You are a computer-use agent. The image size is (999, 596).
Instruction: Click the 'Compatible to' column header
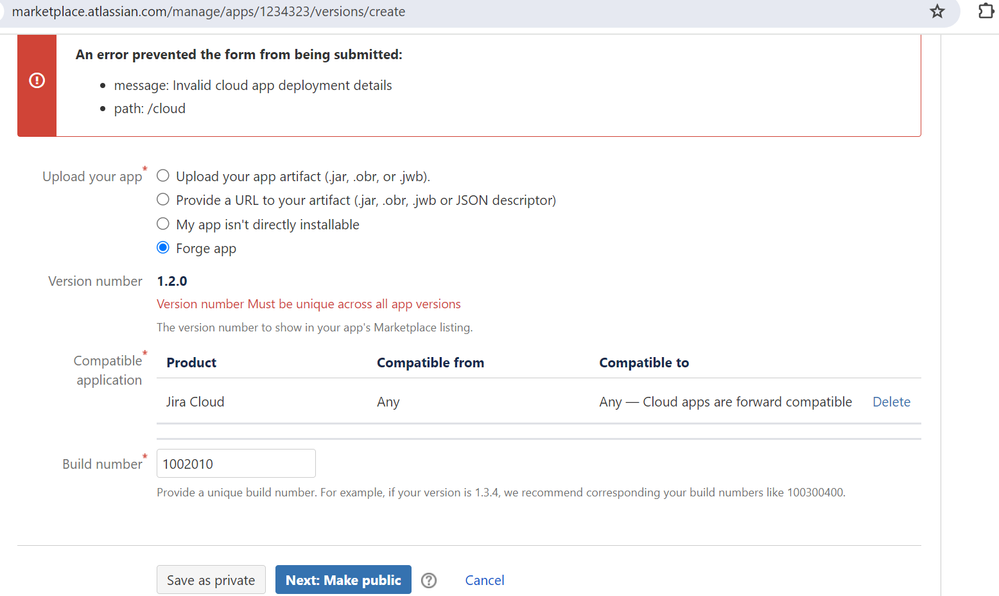click(643, 363)
